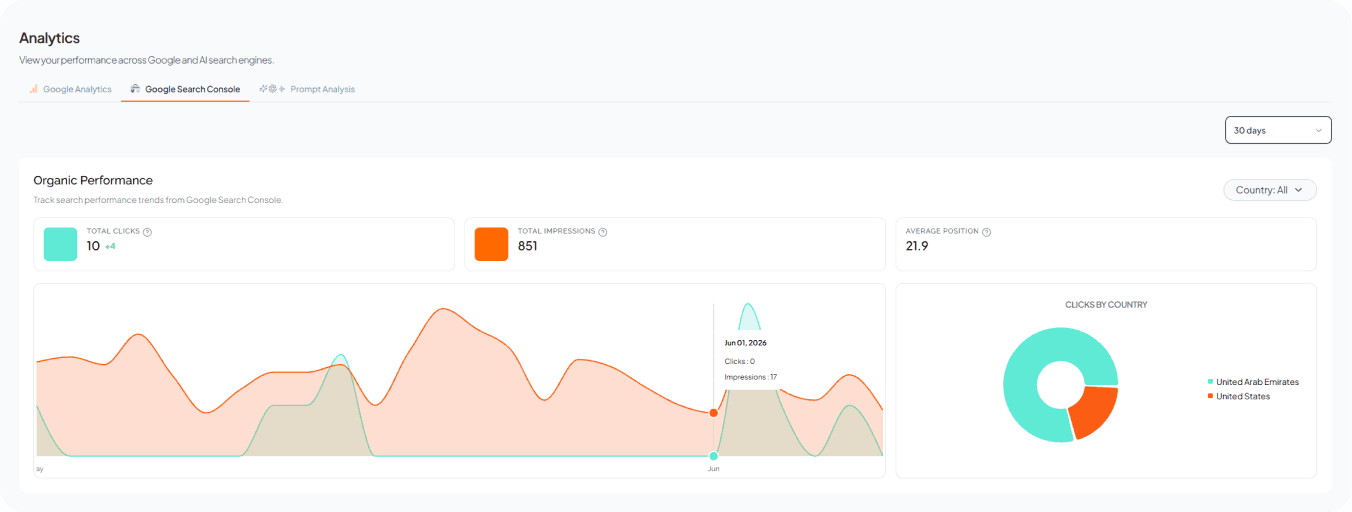Click the teal clicks data point on Jun 01
The height and width of the screenshot is (512, 1352).
[x=713, y=456]
